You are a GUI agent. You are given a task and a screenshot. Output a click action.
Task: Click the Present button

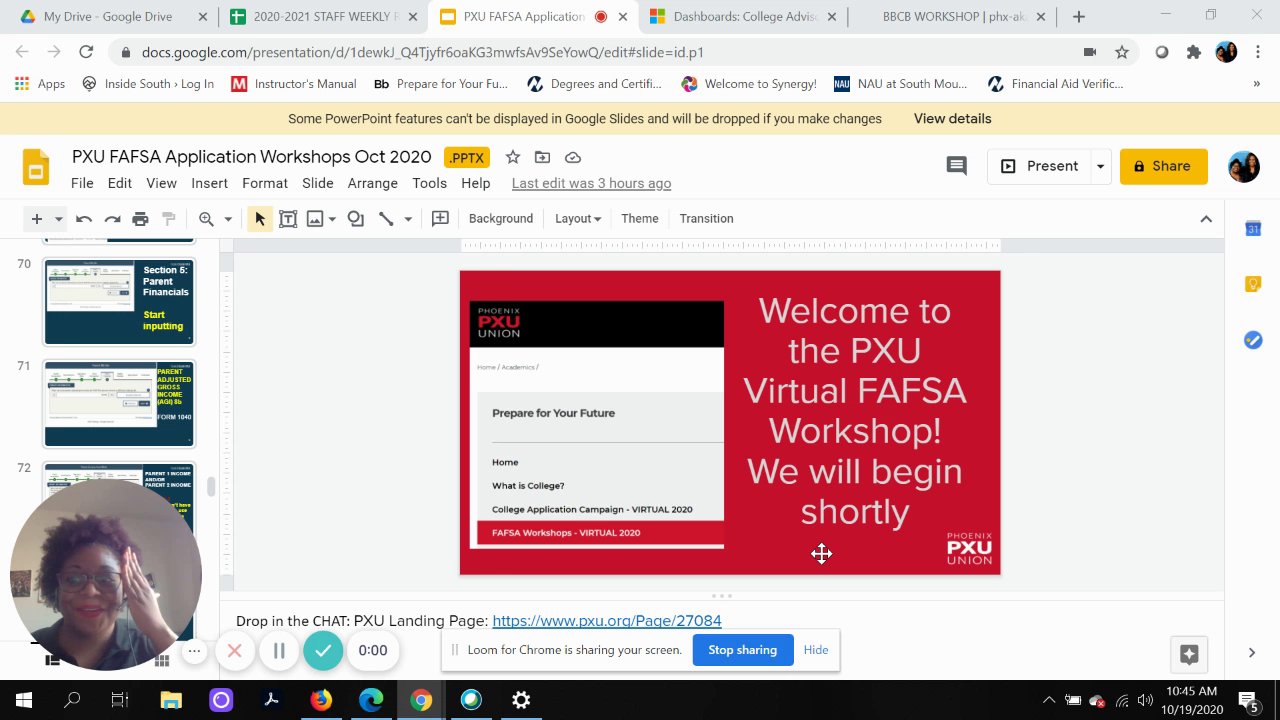click(1039, 166)
